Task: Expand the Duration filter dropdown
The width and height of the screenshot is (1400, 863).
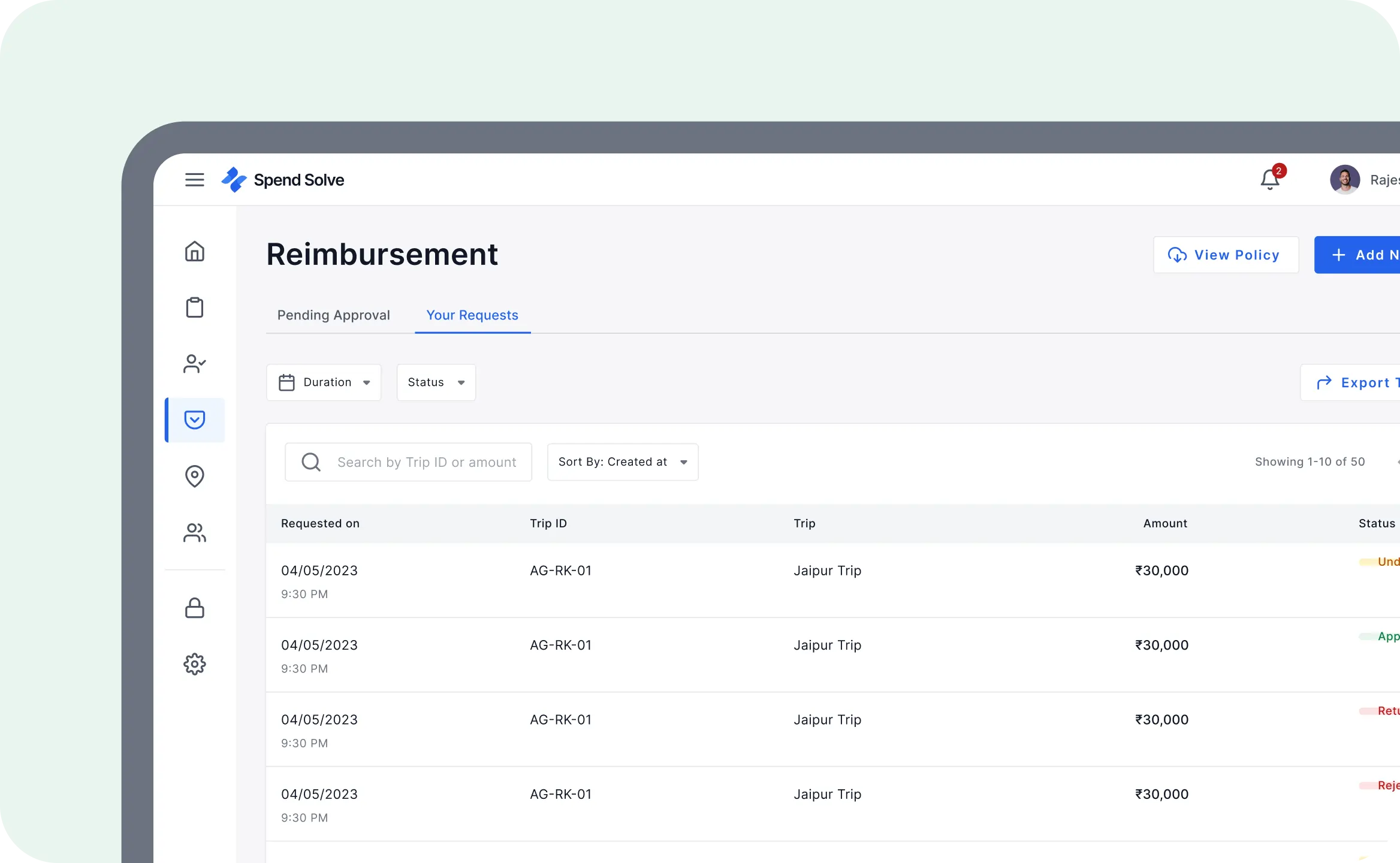Action: tap(324, 382)
